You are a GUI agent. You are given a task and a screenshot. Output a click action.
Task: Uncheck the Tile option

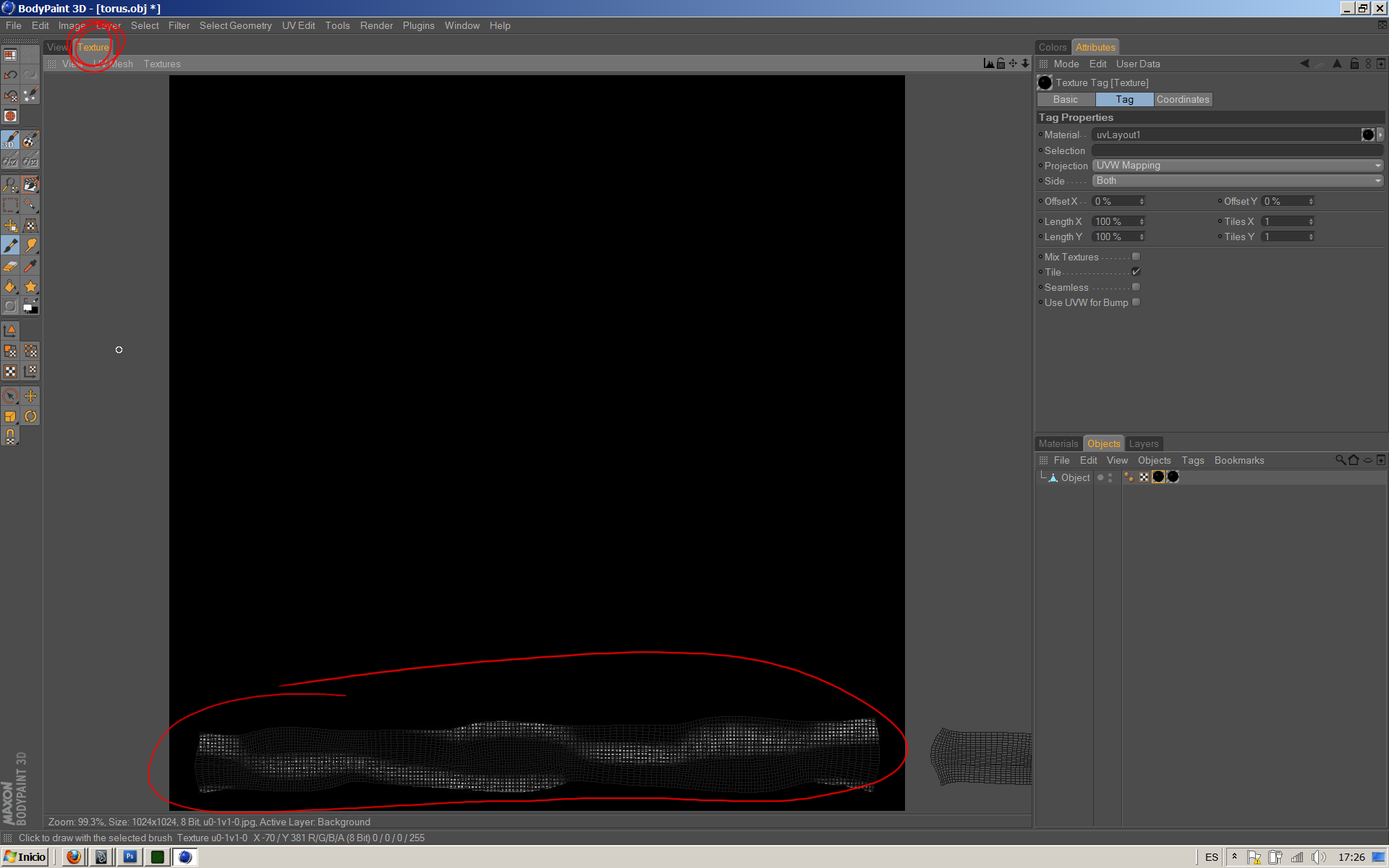[1136, 272]
